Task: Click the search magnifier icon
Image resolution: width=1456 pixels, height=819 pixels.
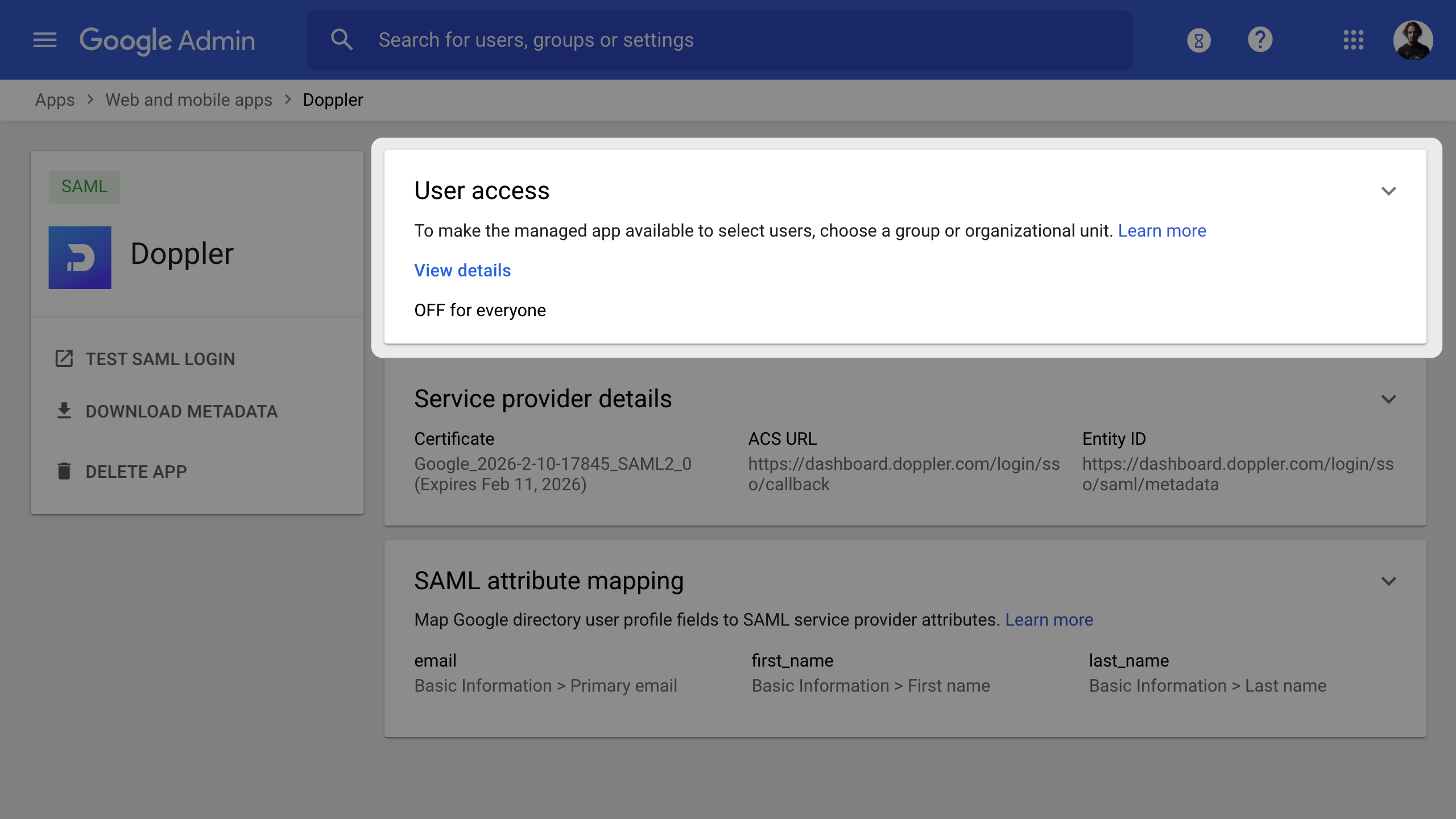Action: coord(342,40)
